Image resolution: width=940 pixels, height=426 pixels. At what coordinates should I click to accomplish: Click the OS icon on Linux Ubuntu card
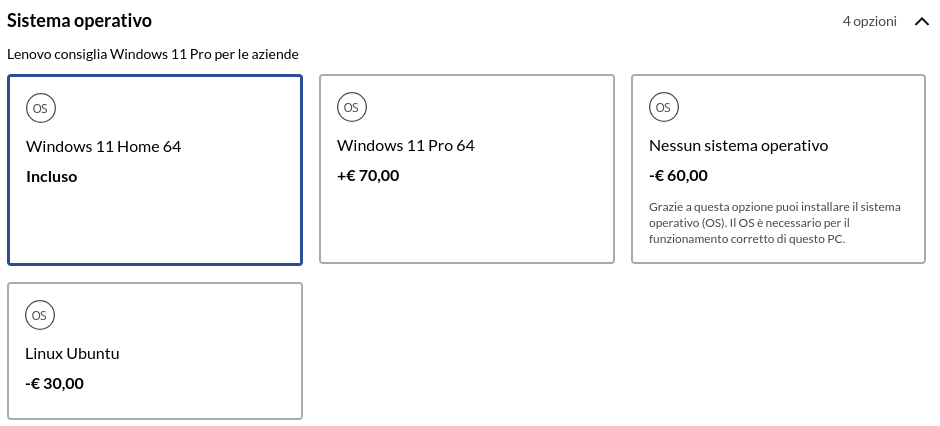click(40, 315)
